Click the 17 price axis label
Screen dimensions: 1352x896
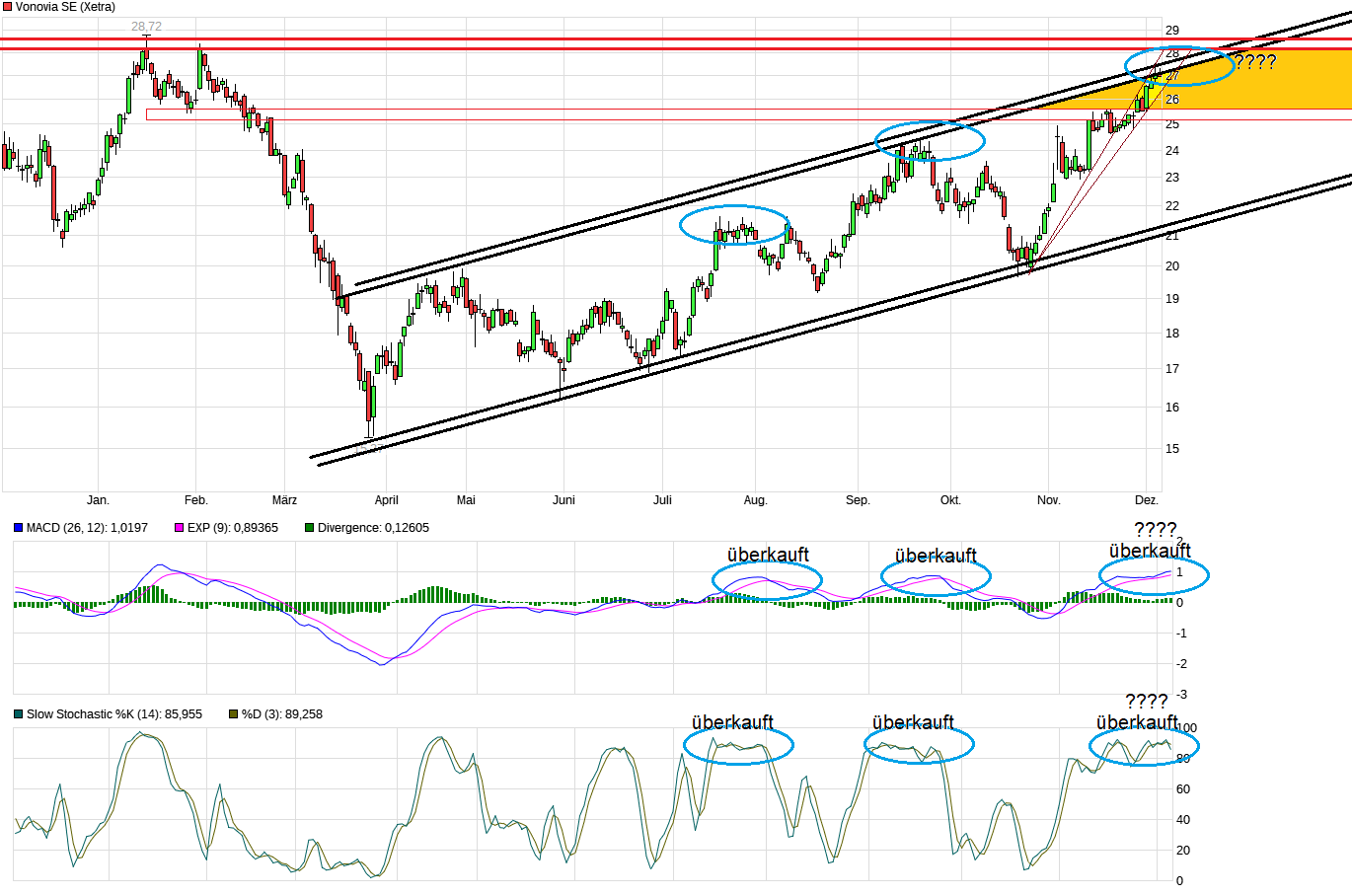(x=1171, y=369)
